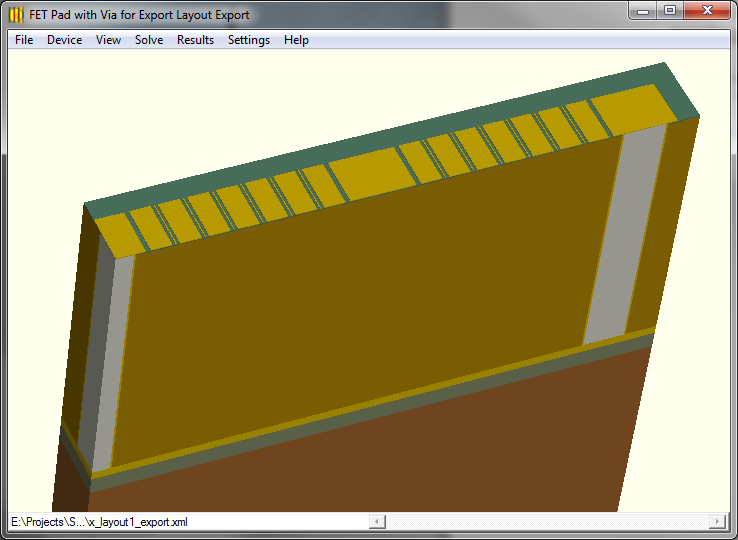Click the right arrow of horizontal scrollbar
Viewport: 738px width, 540px height.
pyautogui.click(x=717, y=522)
